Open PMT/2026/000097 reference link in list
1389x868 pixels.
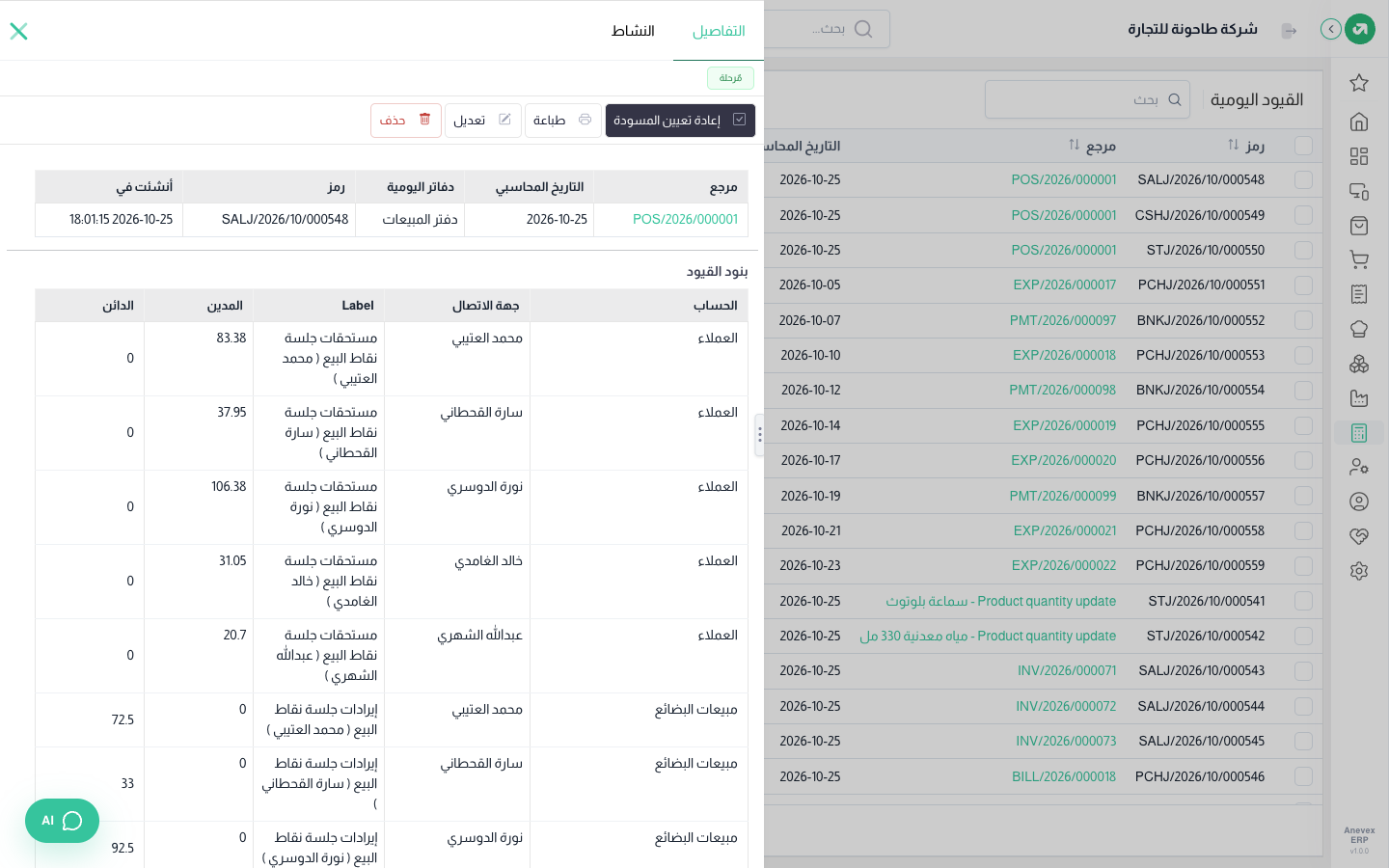point(1063,320)
